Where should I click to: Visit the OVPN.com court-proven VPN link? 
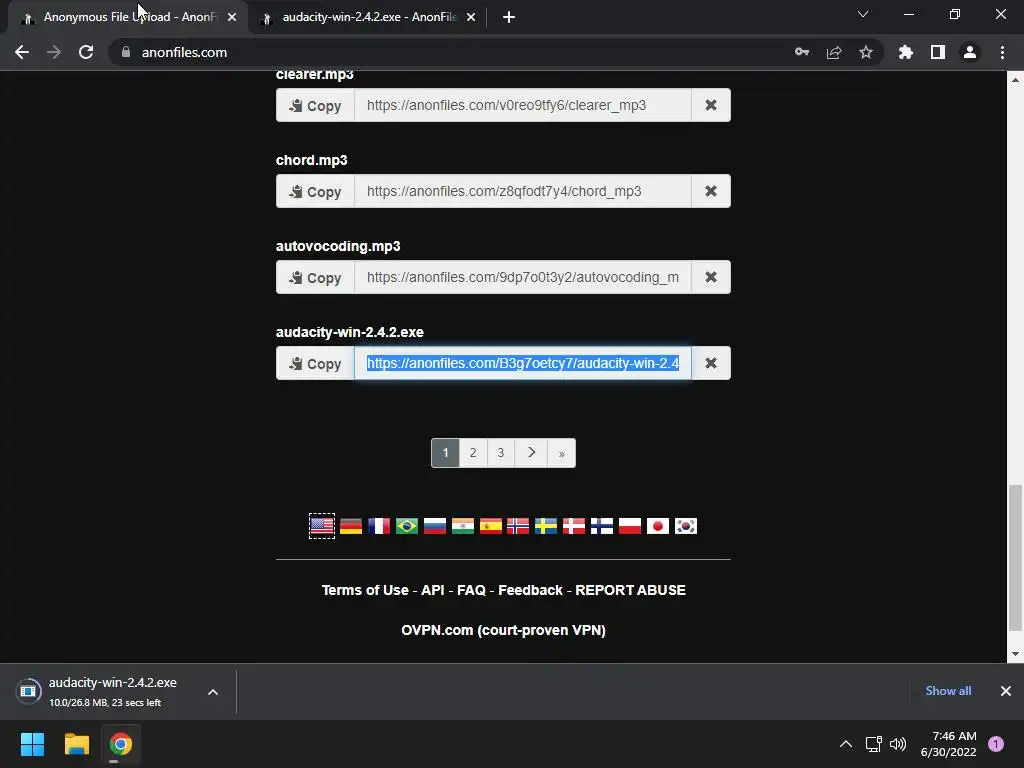tap(504, 631)
